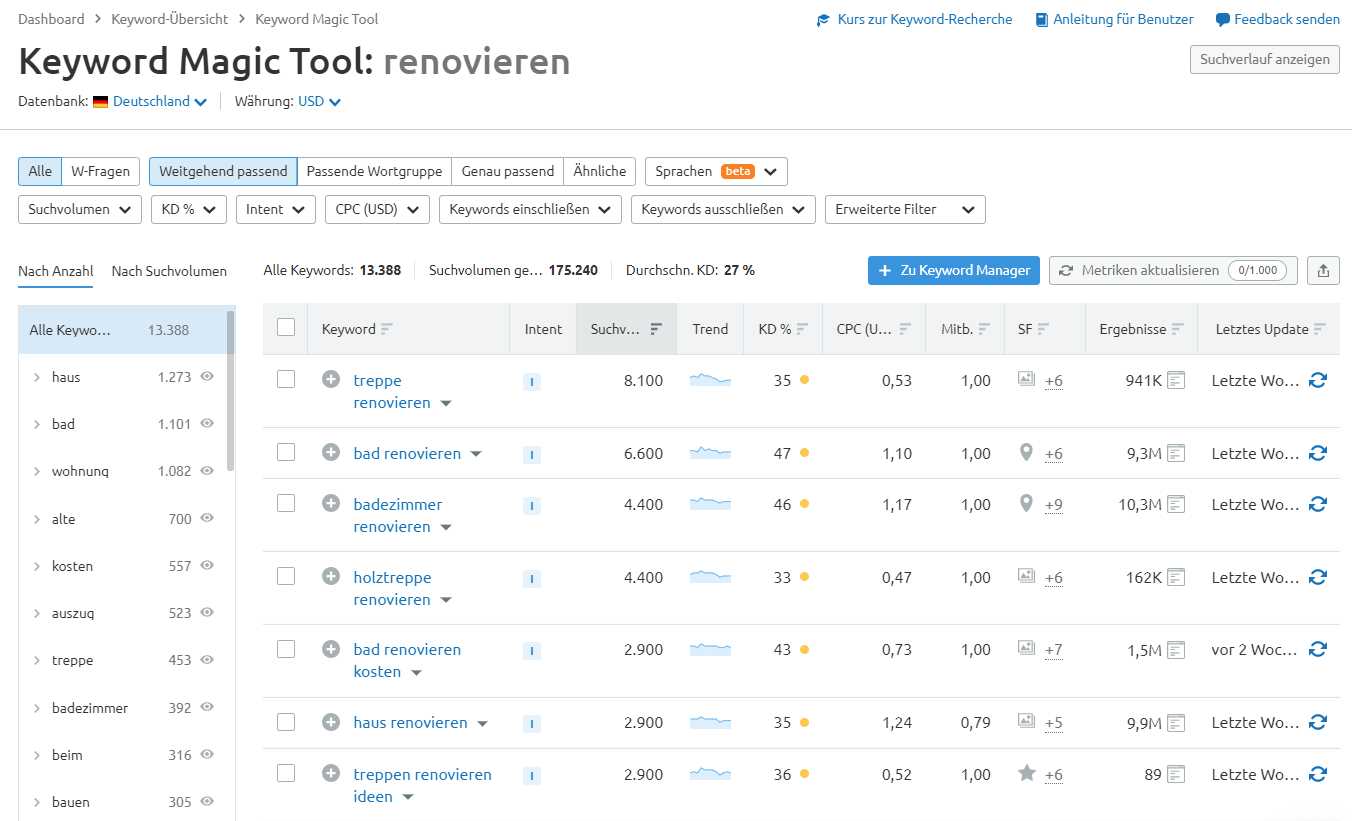1352x821 pixels.
Task: Tick the select-all checkbox in table header
Action: 286,327
